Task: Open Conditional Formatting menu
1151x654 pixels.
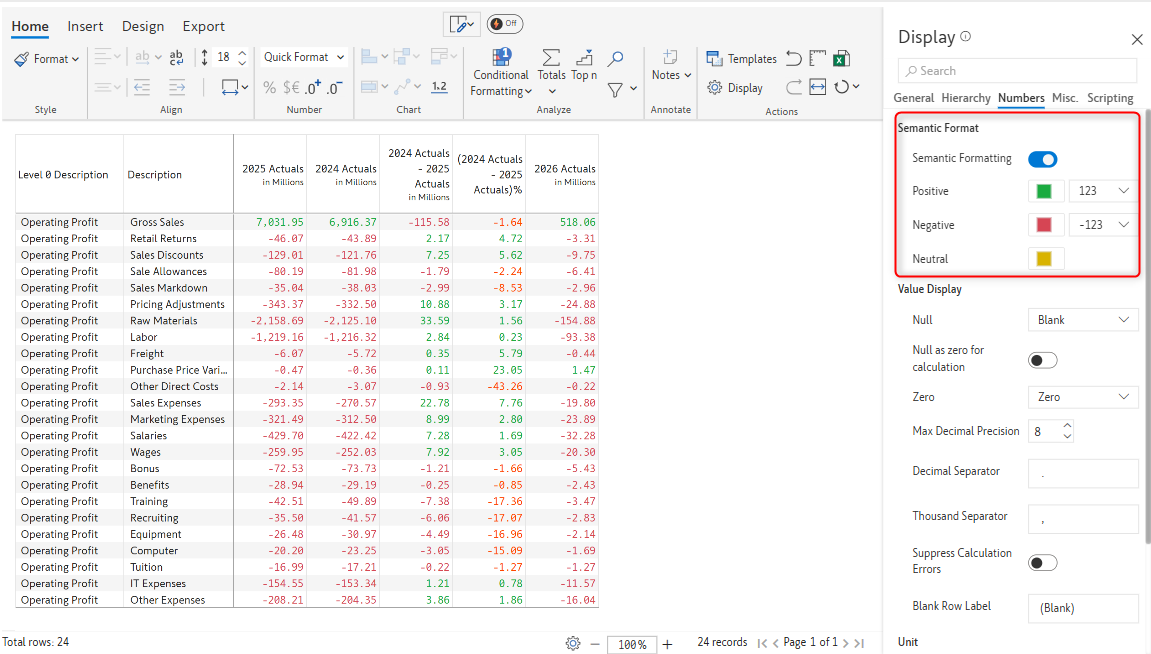Action: [x=500, y=72]
